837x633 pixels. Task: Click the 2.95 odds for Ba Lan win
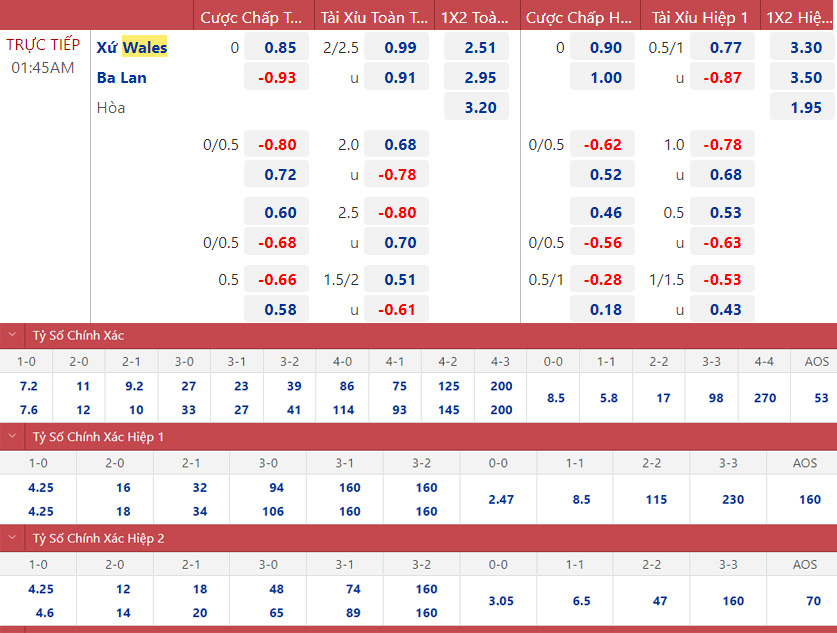point(480,77)
